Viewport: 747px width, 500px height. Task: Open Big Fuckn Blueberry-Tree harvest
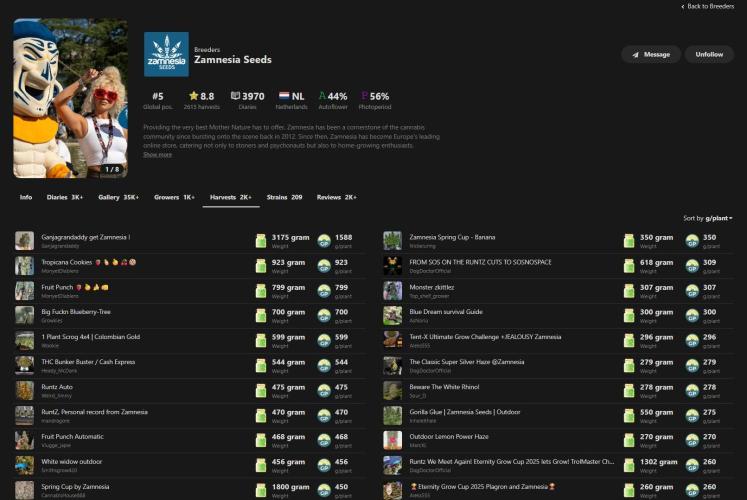click(x=76, y=311)
